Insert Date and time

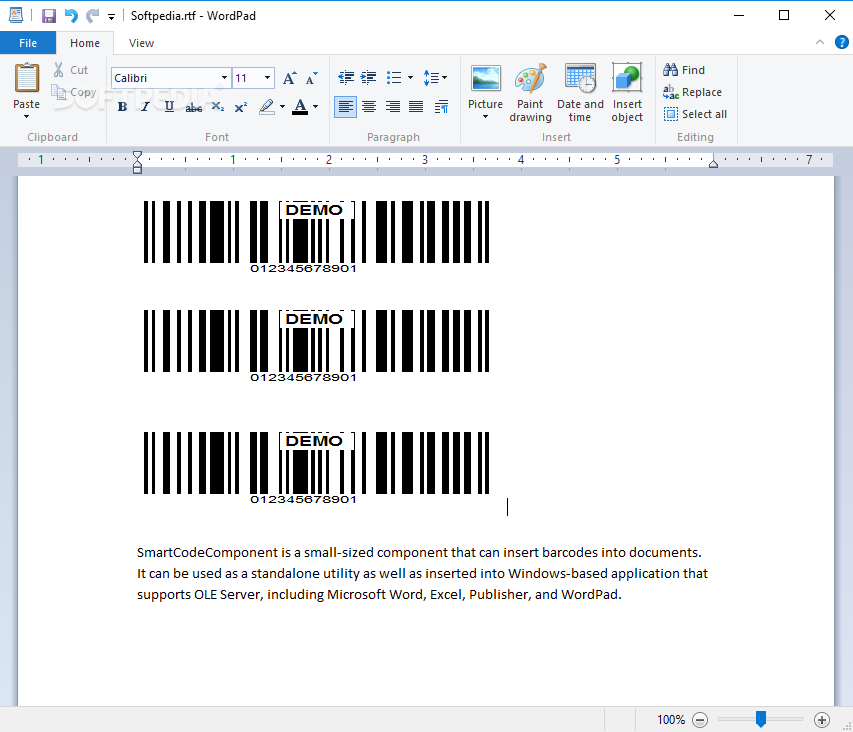580,93
